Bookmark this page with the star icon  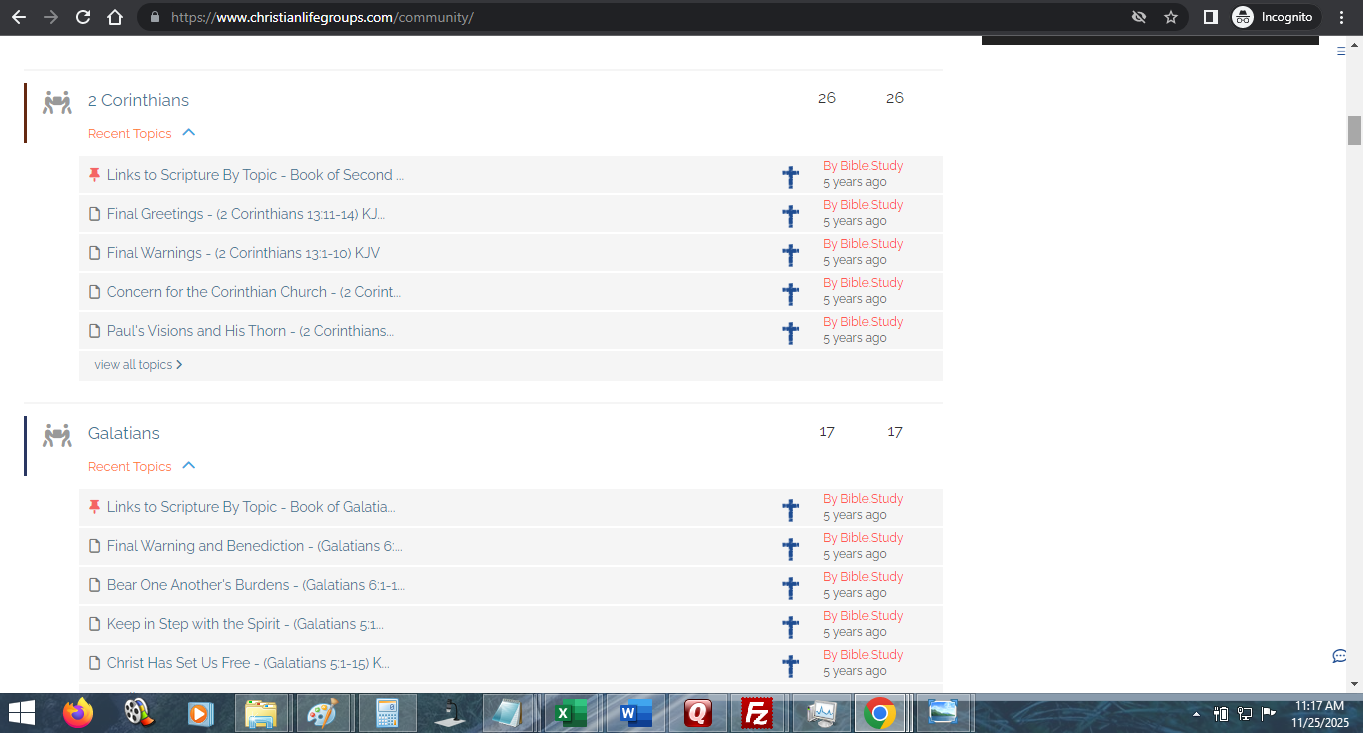click(1171, 17)
